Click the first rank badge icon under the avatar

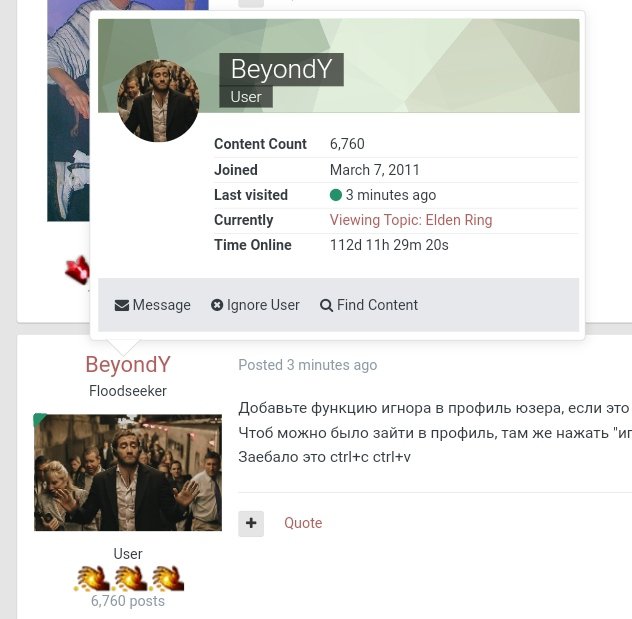click(x=91, y=577)
